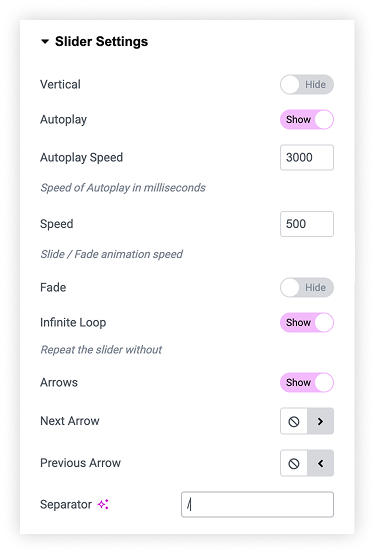
Task: Click the Autoplay Speed label
Action: pos(82,158)
